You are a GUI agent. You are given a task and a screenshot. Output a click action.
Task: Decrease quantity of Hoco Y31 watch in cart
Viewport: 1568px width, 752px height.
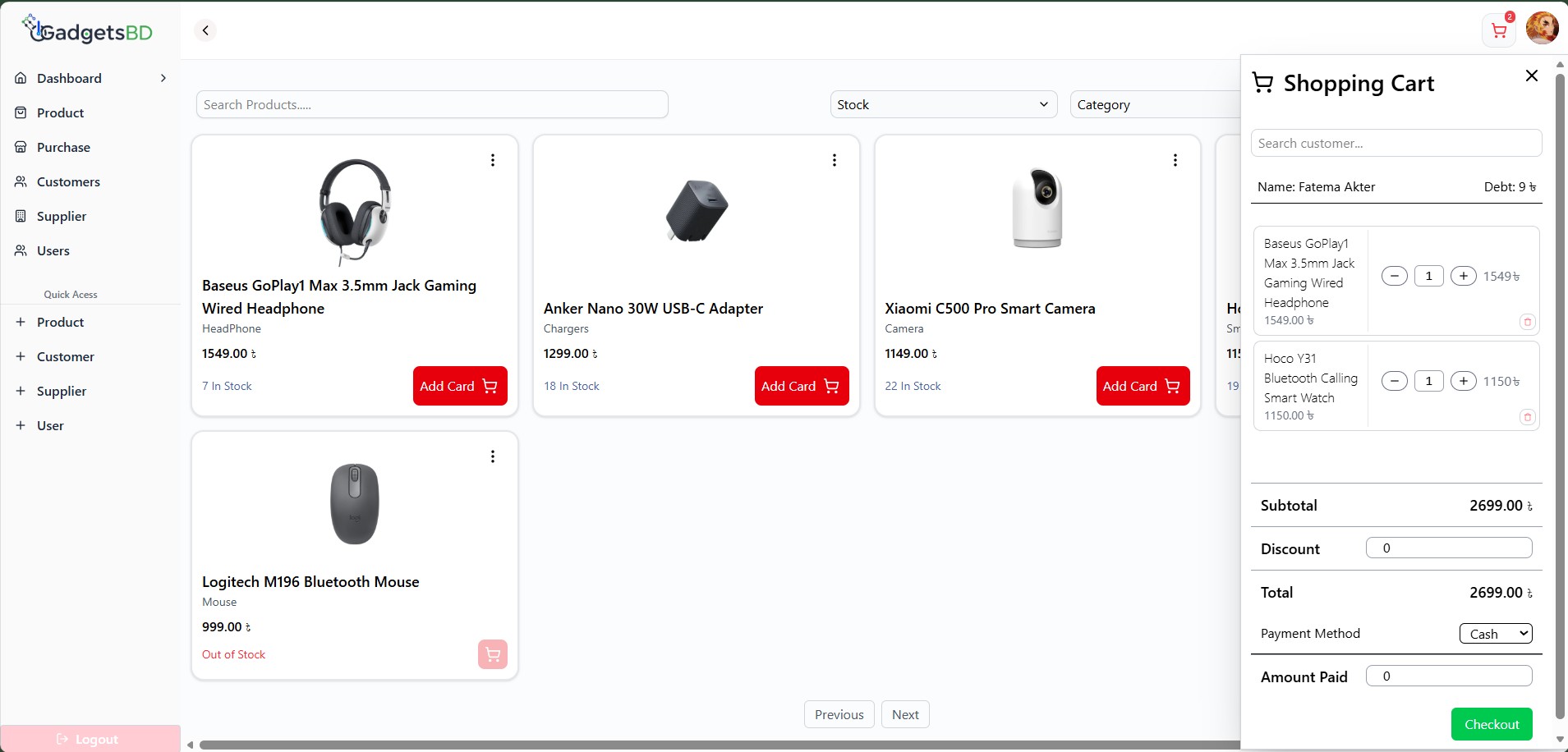point(1394,381)
